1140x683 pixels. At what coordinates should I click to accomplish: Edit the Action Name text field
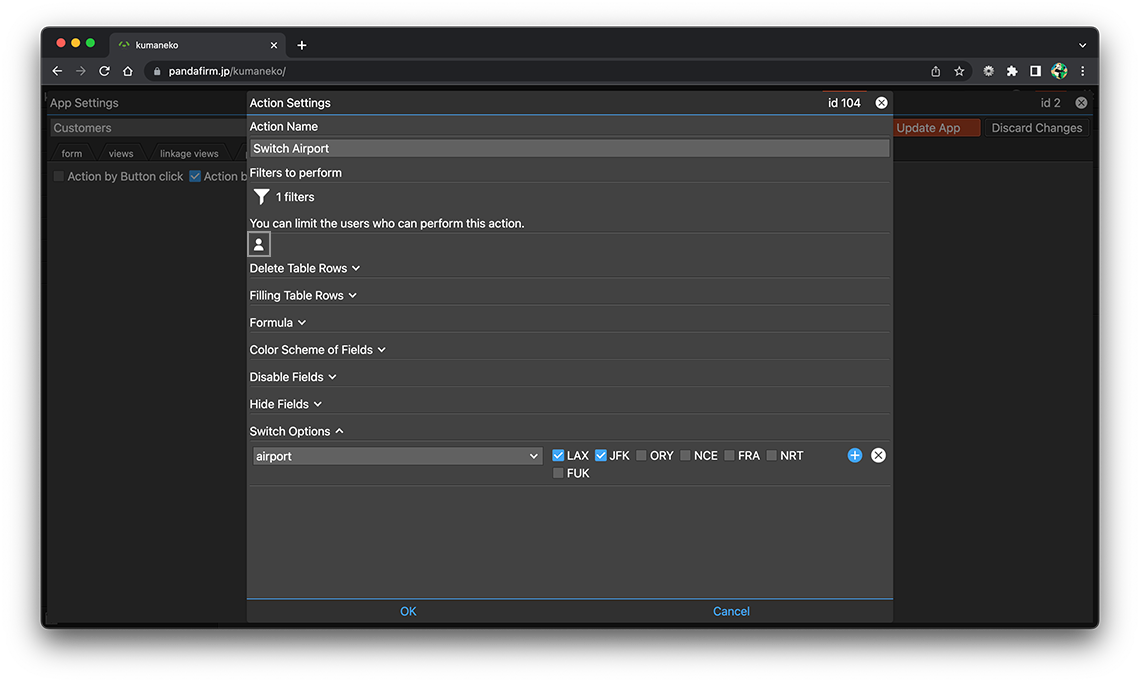tap(569, 148)
